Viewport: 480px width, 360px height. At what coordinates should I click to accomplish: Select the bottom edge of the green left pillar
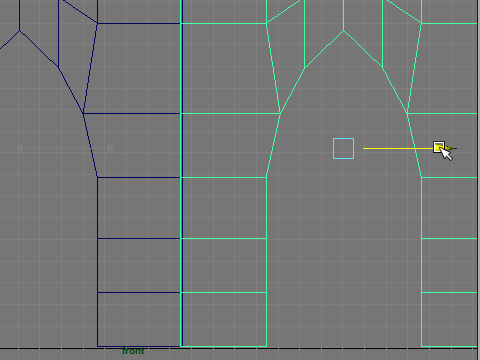[224, 346]
